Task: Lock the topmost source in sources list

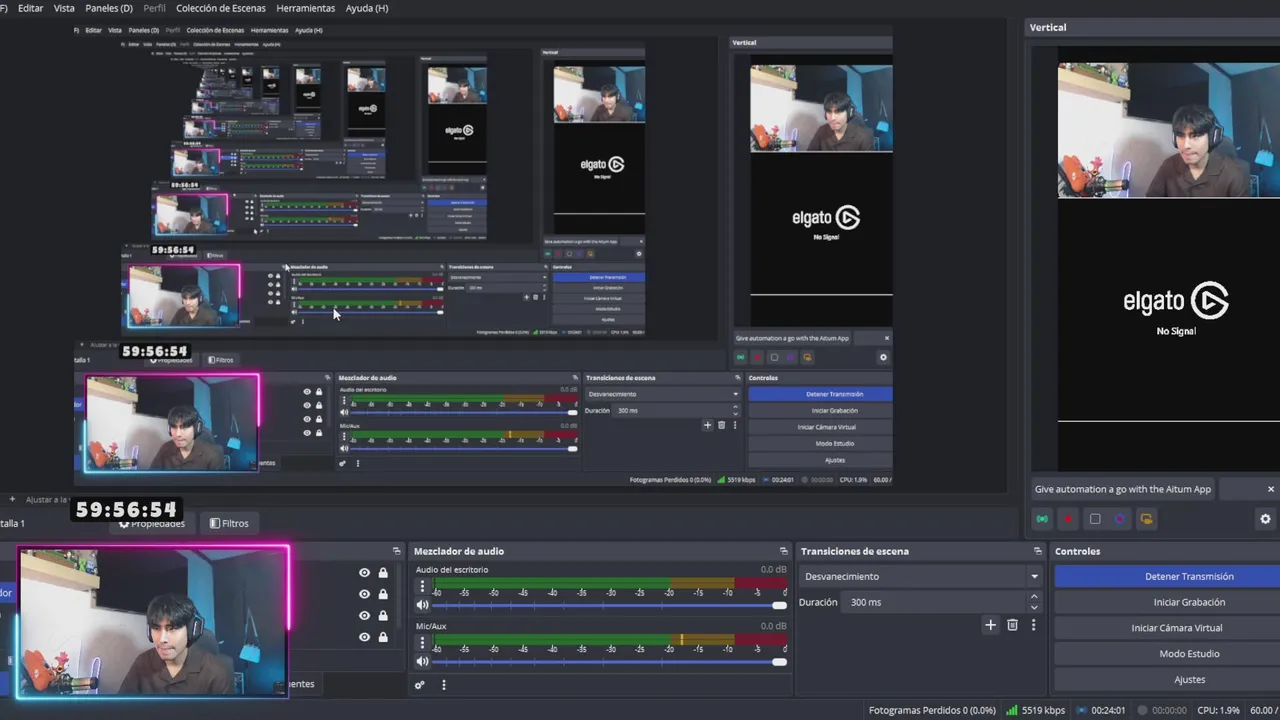Action: (x=383, y=573)
